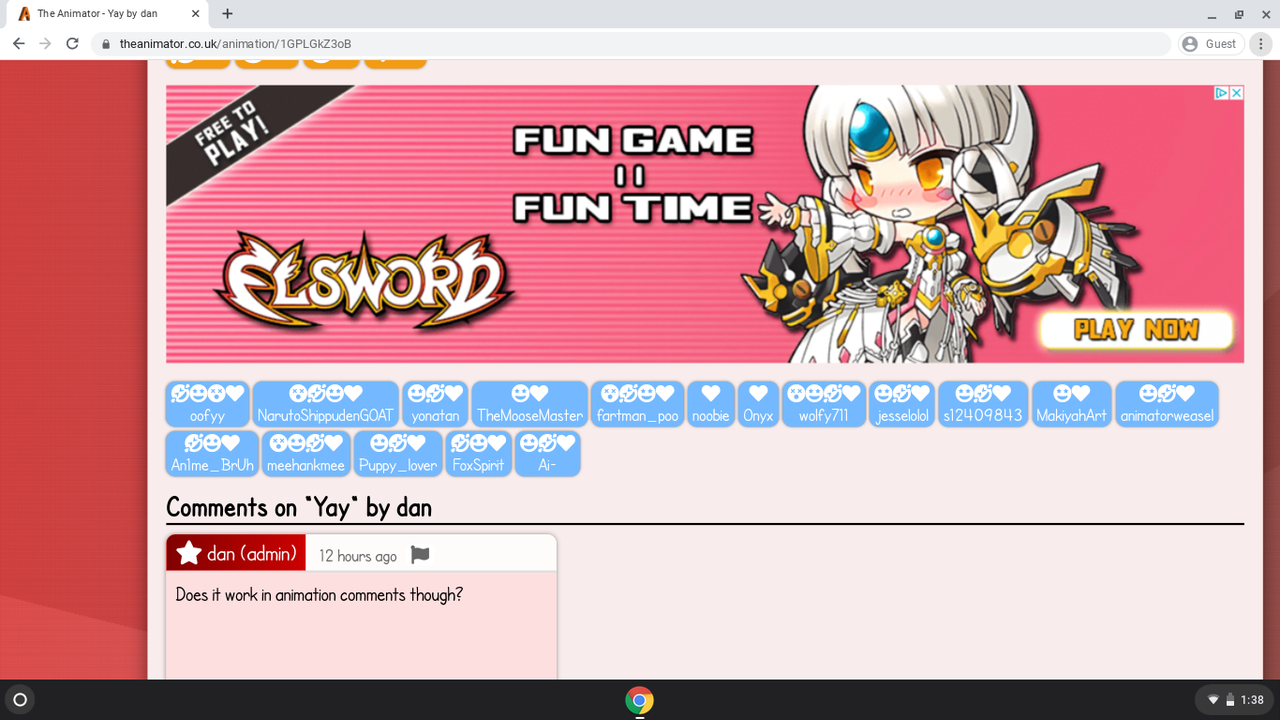Open the Onyx user badge
1280x720 pixels.
758,404
